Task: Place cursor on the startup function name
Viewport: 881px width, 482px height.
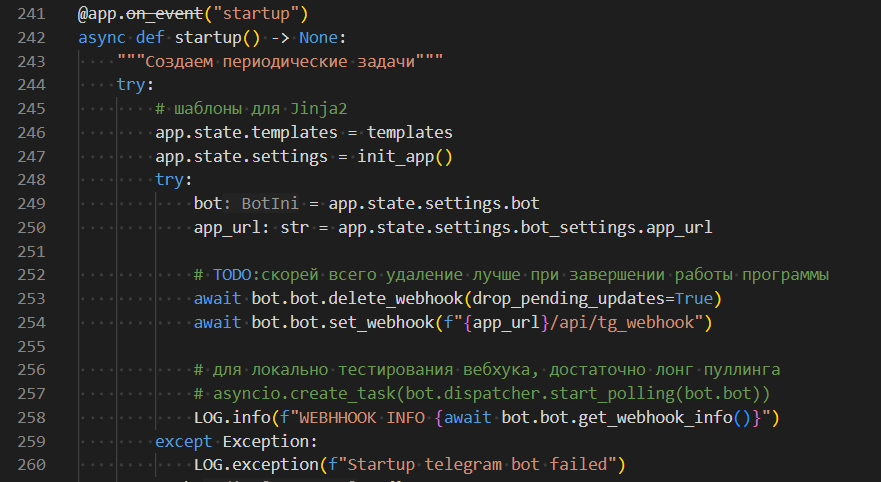Action: click(x=208, y=38)
